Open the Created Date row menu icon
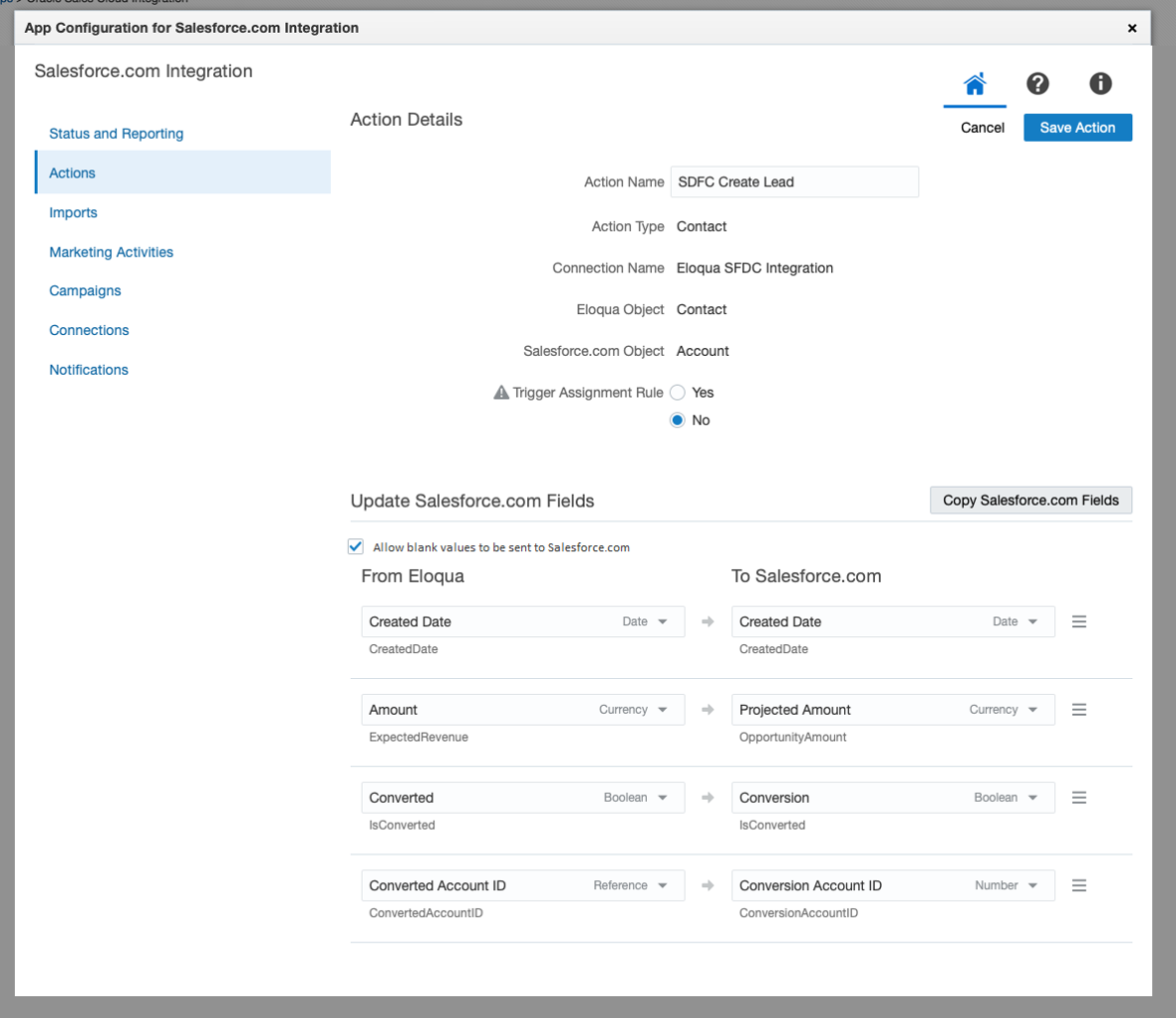The height and width of the screenshot is (1018, 1176). coord(1078,621)
